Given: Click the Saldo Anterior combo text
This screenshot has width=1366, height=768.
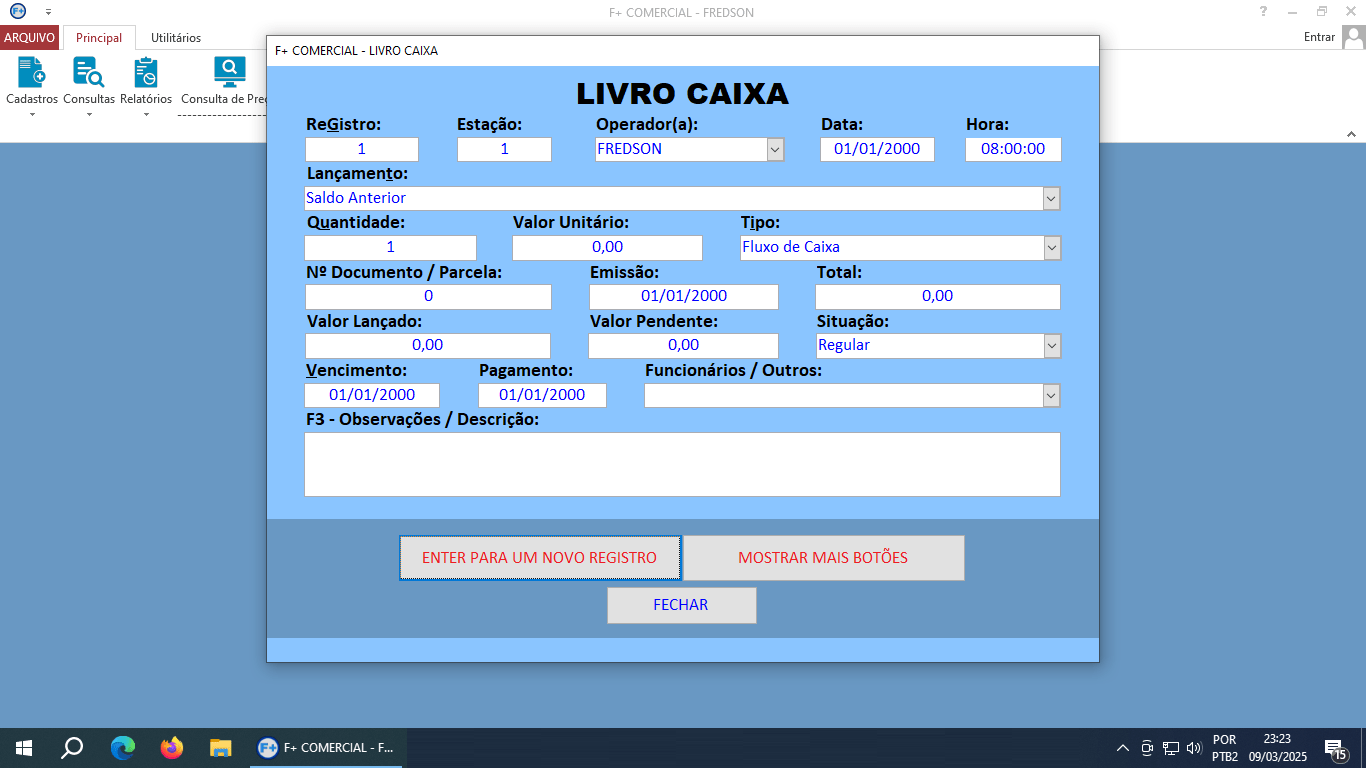Looking at the screenshot, I should pos(356,198).
